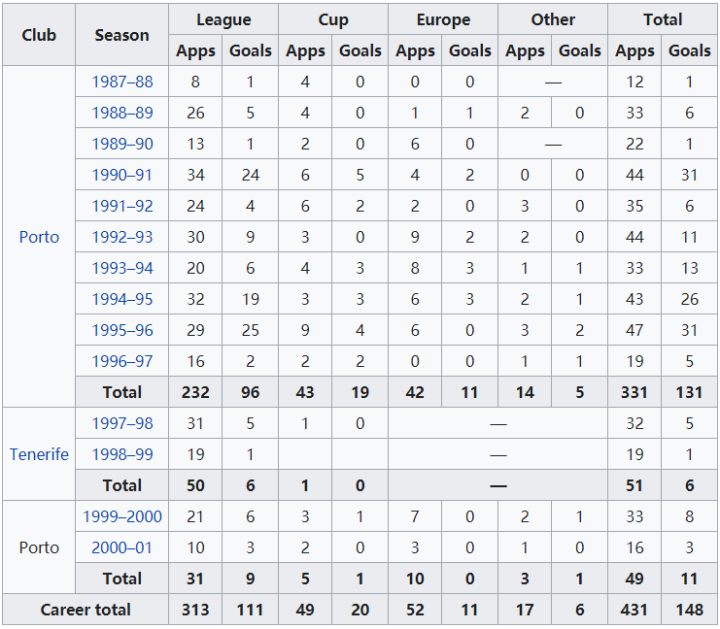Open the 1999–2000 season link
Image resolution: width=720 pixels, height=629 pixels.
pyautogui.click(x=122, y=517)
